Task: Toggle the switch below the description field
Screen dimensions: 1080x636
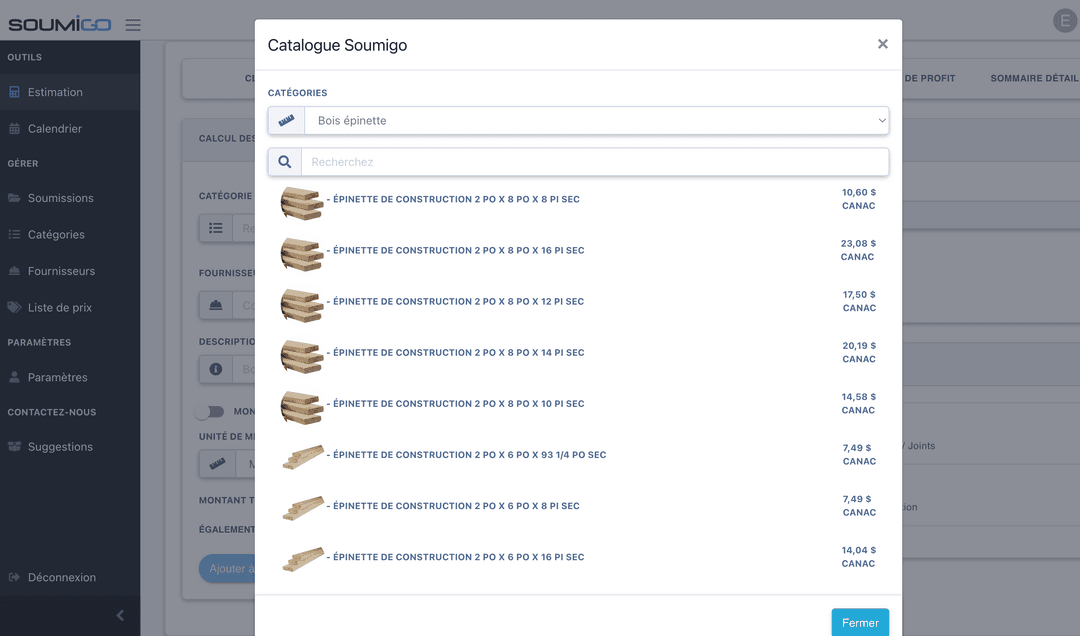Action: pyautogui.click(x=210, y=411)
